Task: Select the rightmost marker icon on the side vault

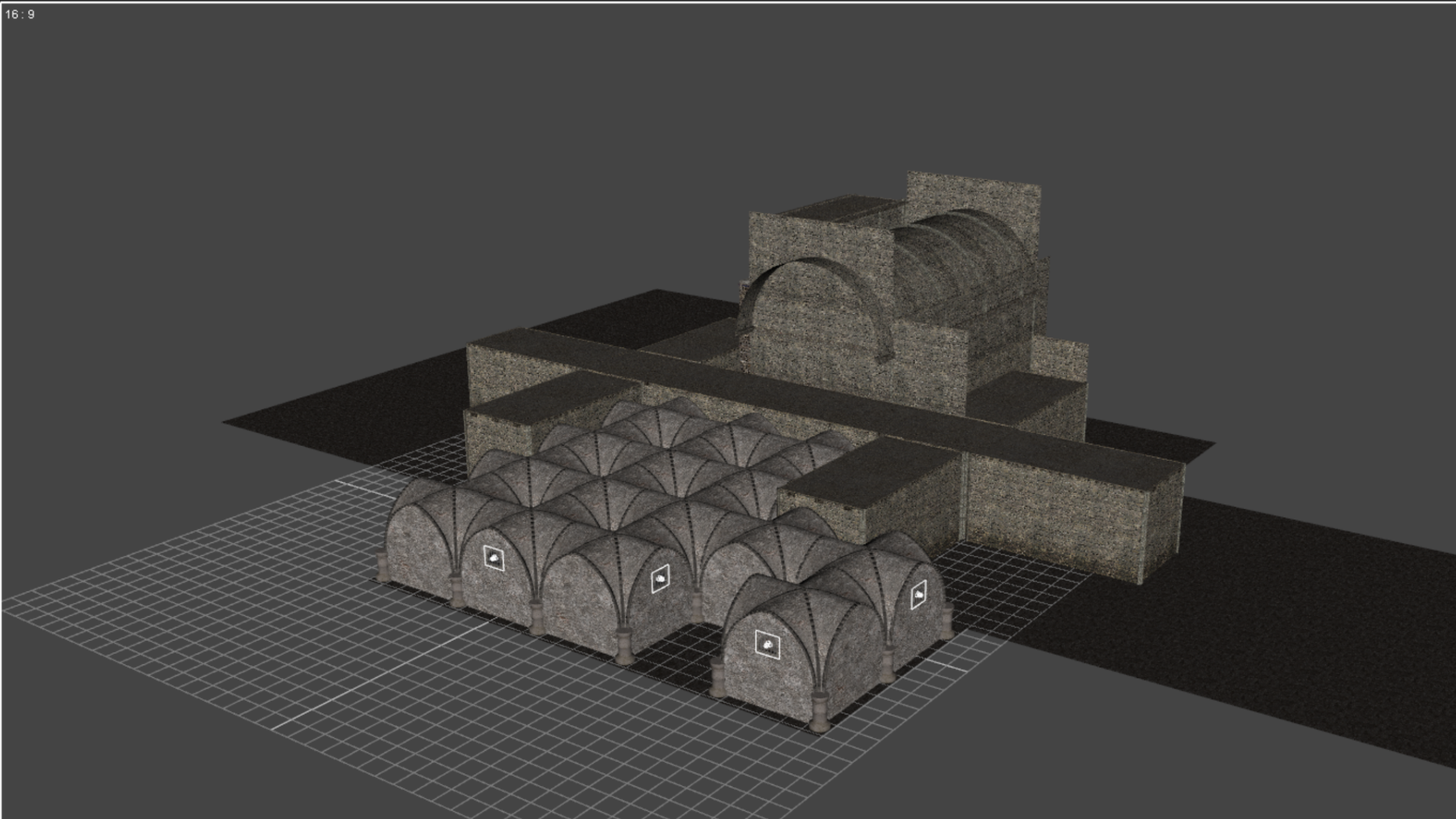Action: pyautogui.click(x=918, y=595)
